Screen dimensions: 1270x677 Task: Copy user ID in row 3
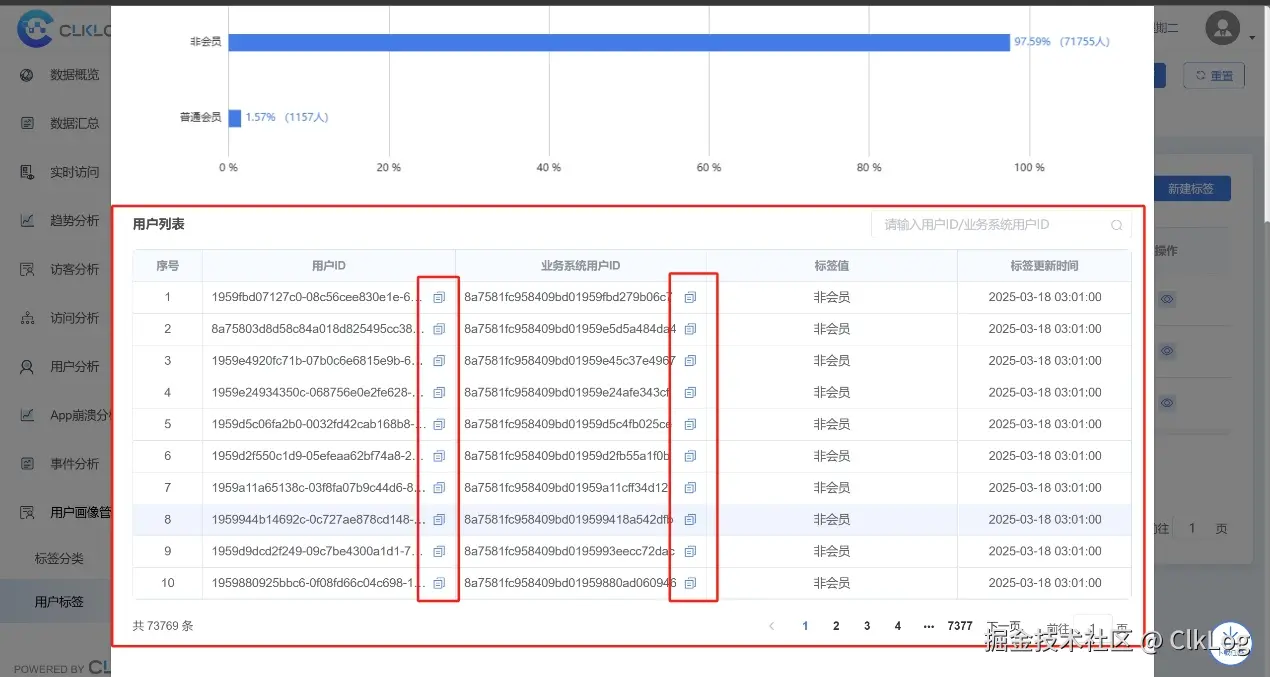tap(439, 361)
